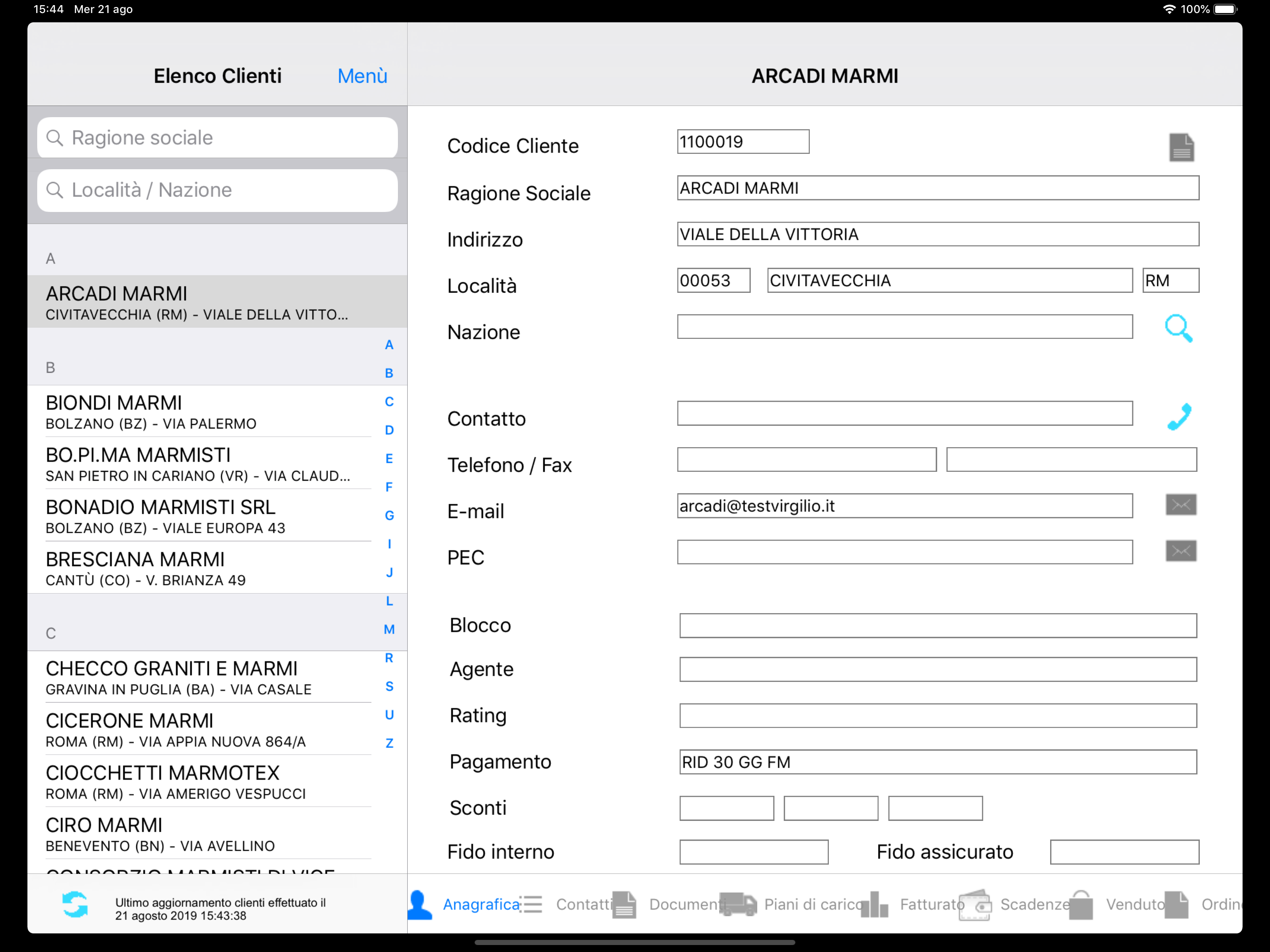Open the Menù link
The width and height of the screenshot is (1270, 952).
coord(362,76)
